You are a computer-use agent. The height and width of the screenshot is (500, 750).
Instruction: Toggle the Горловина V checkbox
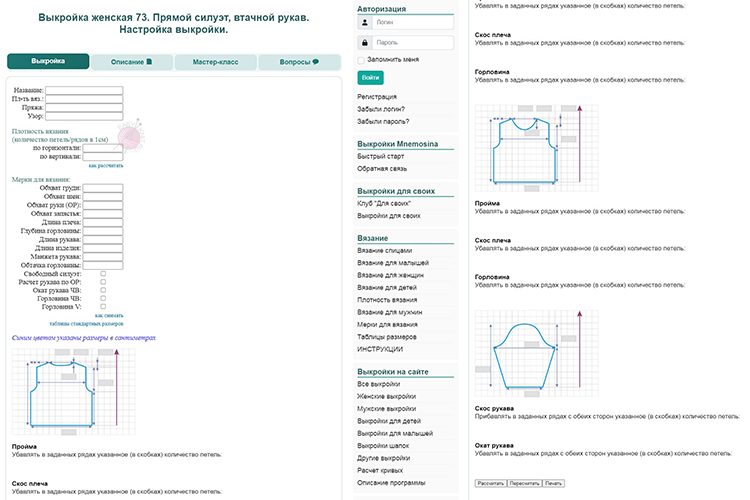point(103,307)
